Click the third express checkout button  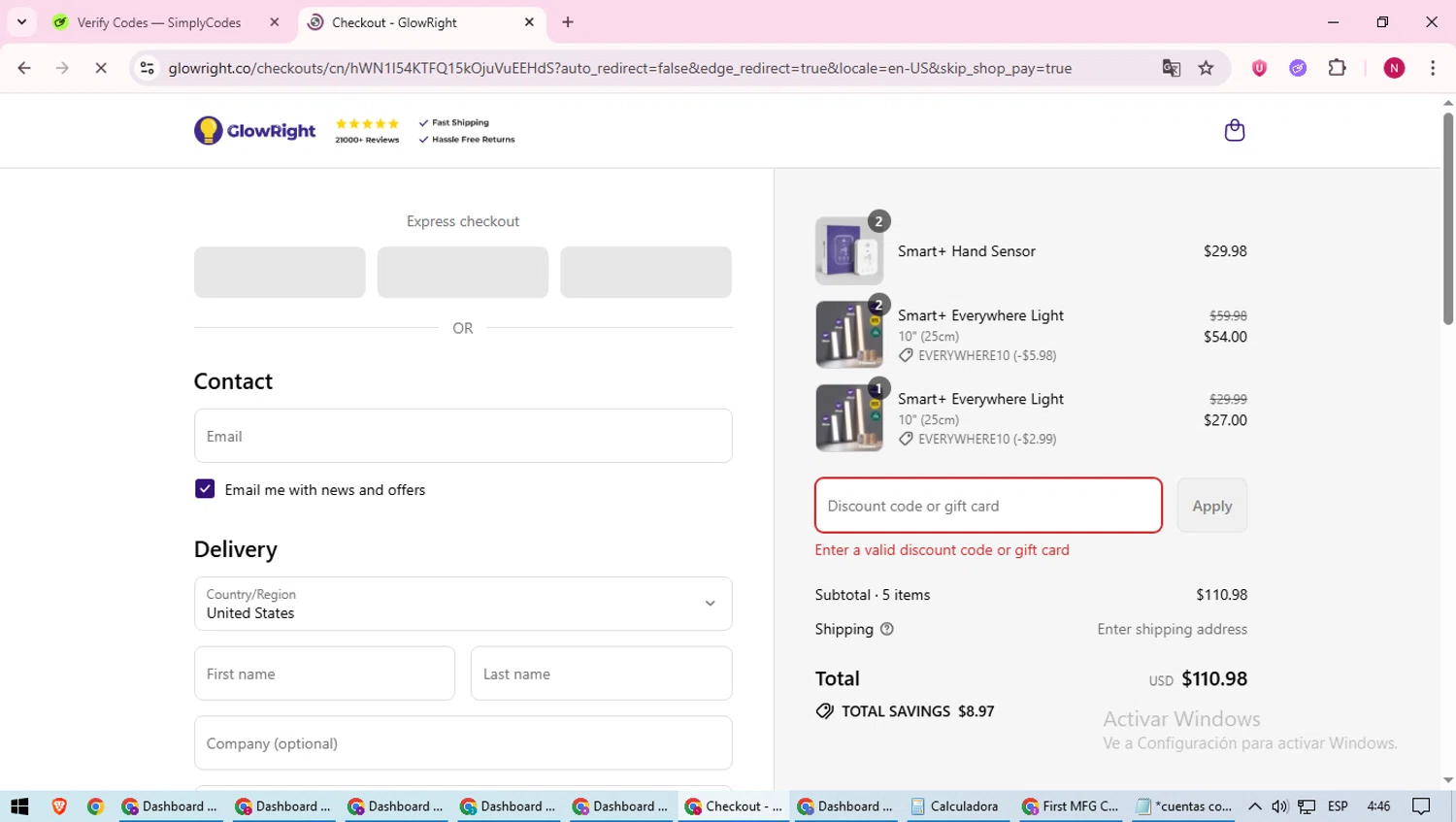pyautogui.click(x=645, y=272)
